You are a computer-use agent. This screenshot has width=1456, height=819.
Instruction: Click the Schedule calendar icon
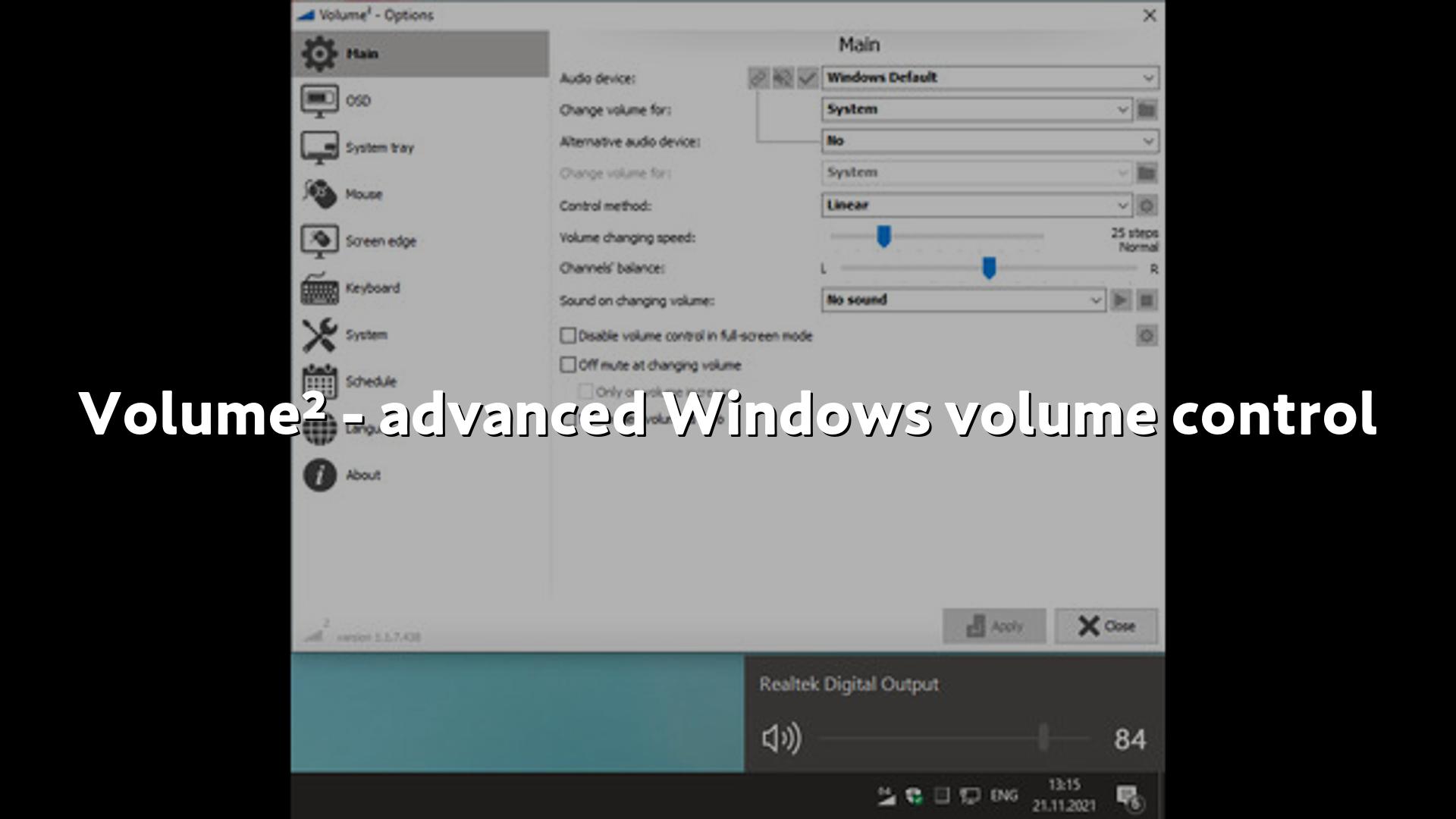point(319,381)
